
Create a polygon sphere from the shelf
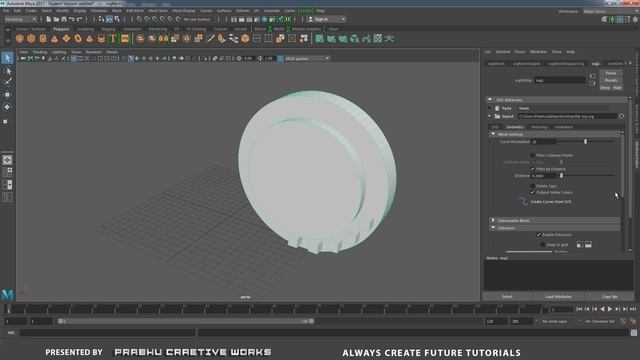click(20, 39)
